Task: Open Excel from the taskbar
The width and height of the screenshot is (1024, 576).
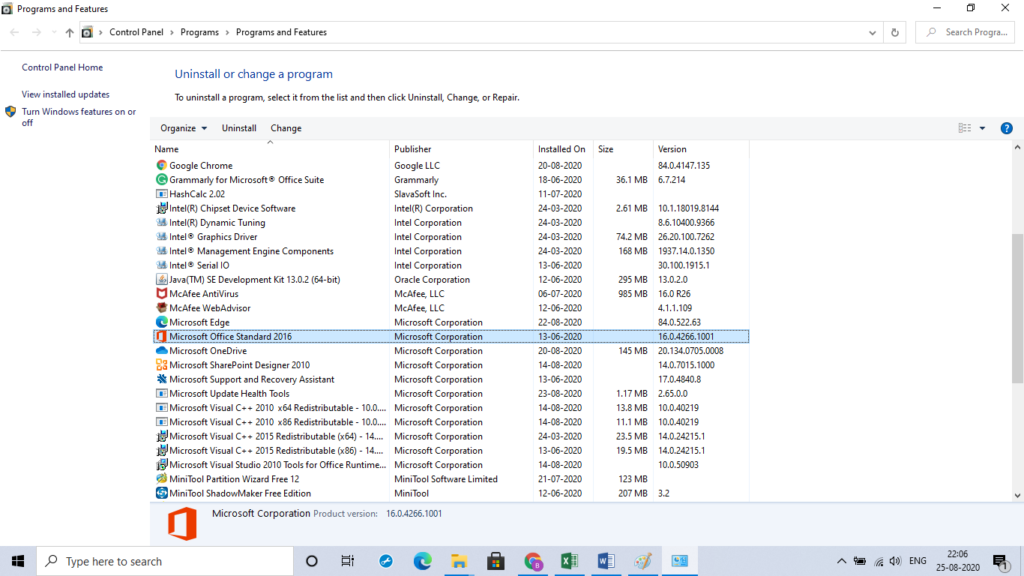Action: coord(570,561)
